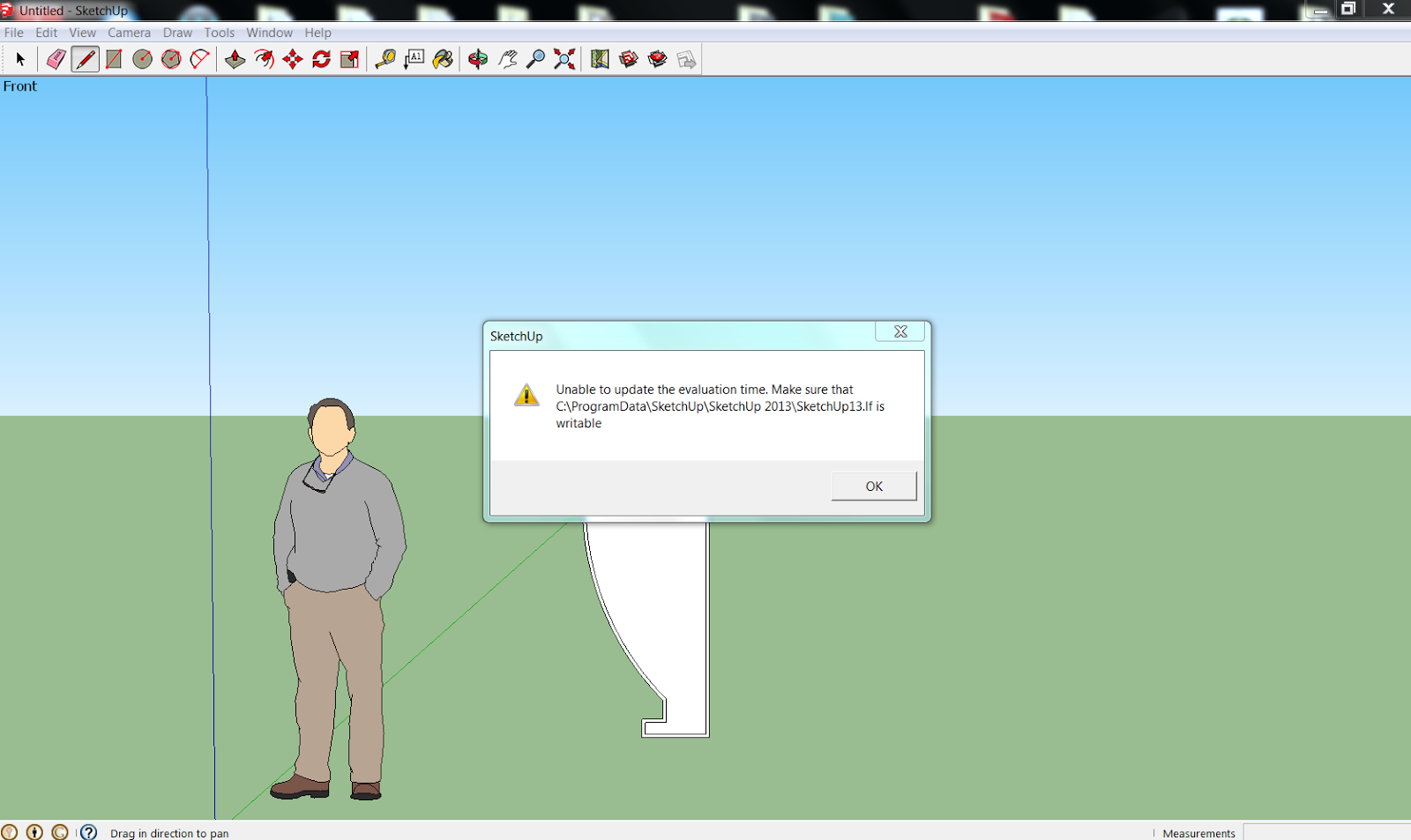Click the "Unable to update the evaluation time" message

[720, 406]
